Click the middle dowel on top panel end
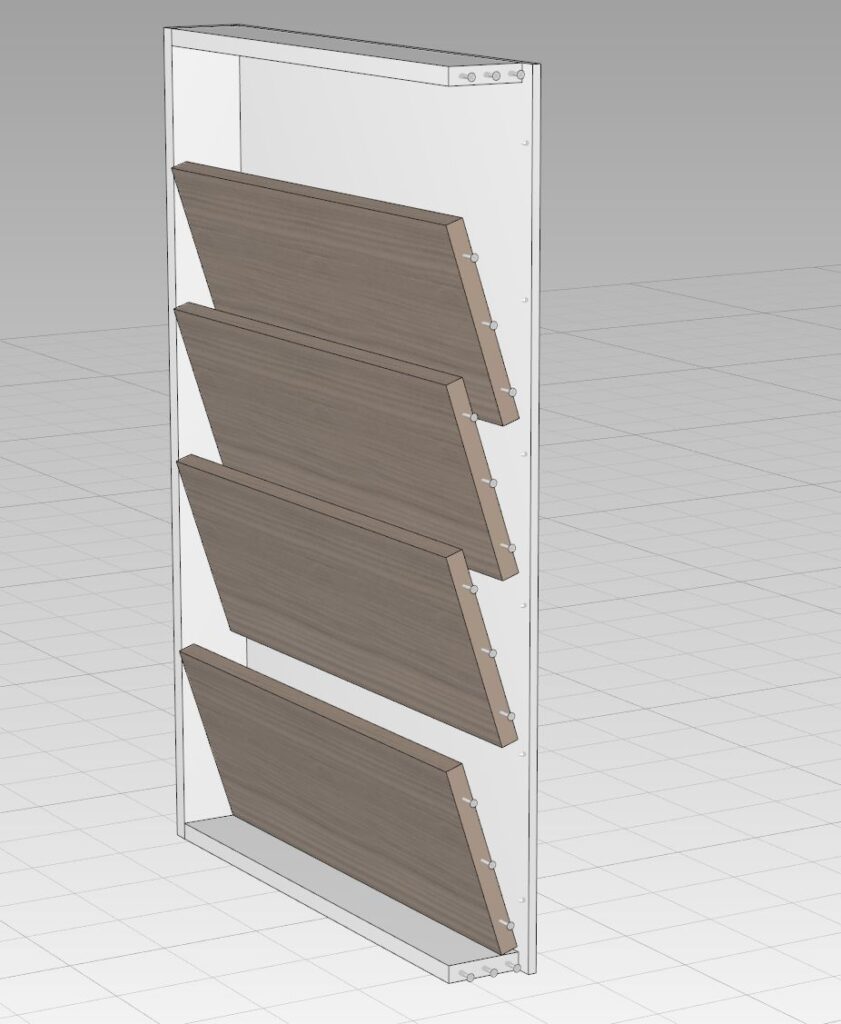 (x=494, y=75)
